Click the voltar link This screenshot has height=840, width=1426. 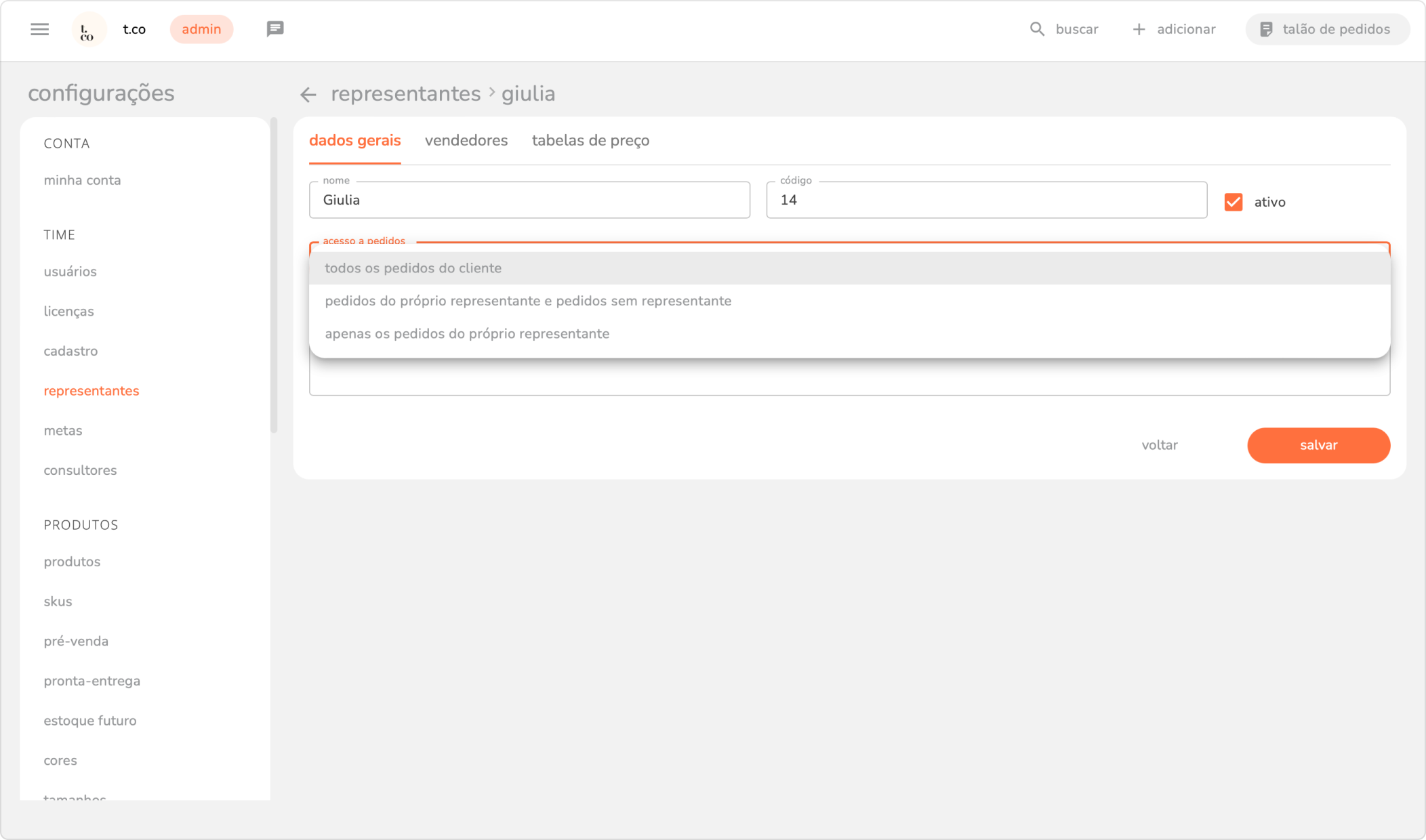click(x=1159, y=445)
